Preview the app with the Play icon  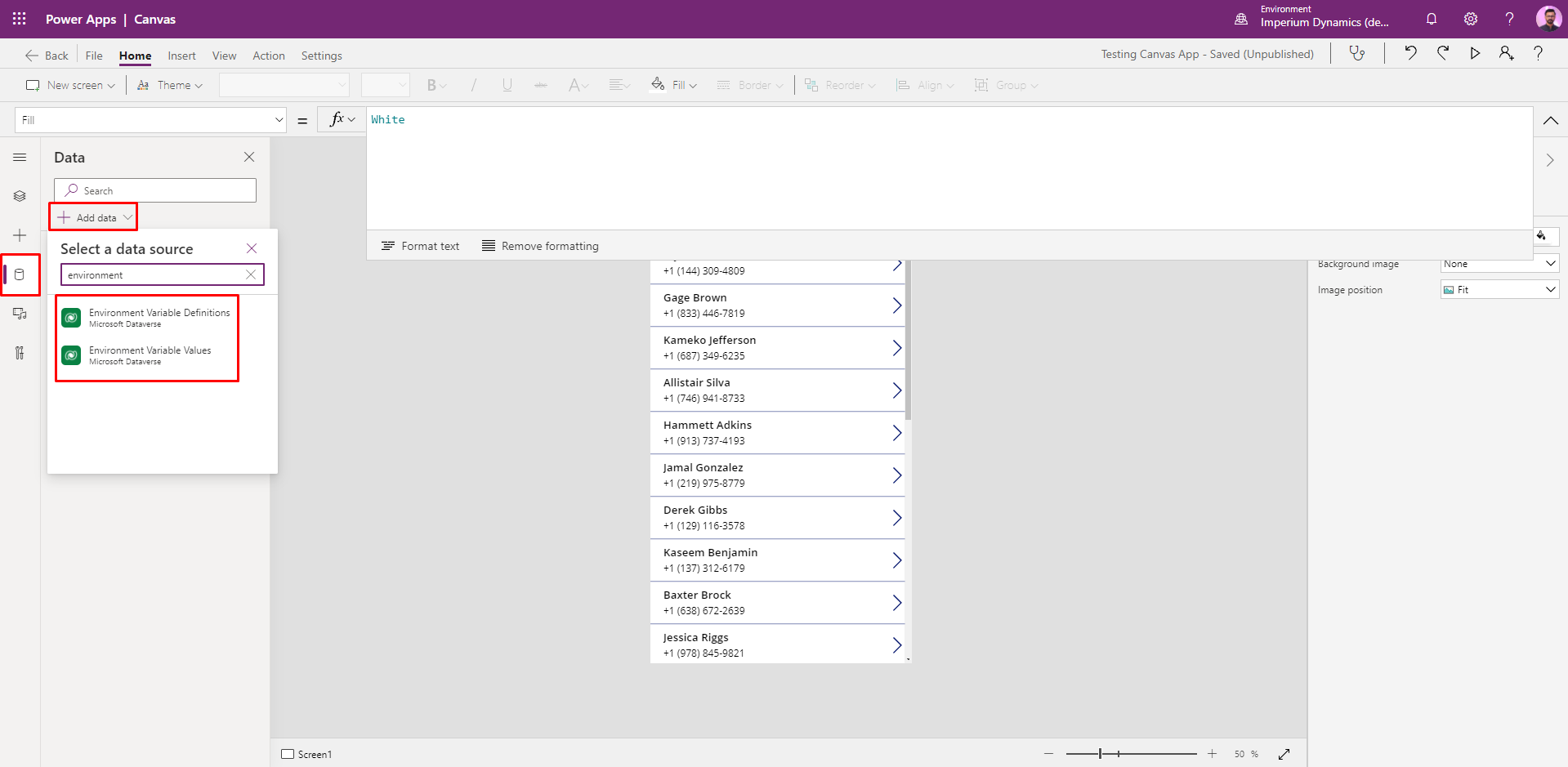1475,52
